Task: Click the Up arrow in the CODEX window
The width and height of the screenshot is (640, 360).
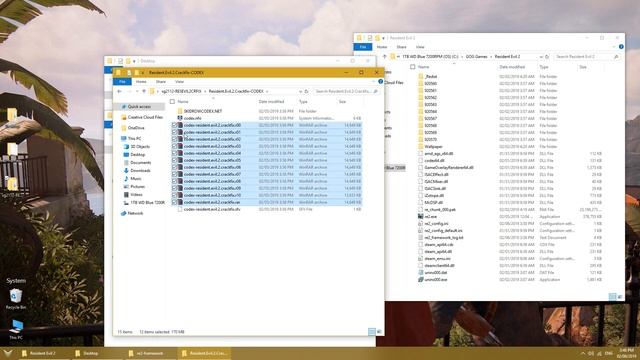Action: [x=144, y=91]
